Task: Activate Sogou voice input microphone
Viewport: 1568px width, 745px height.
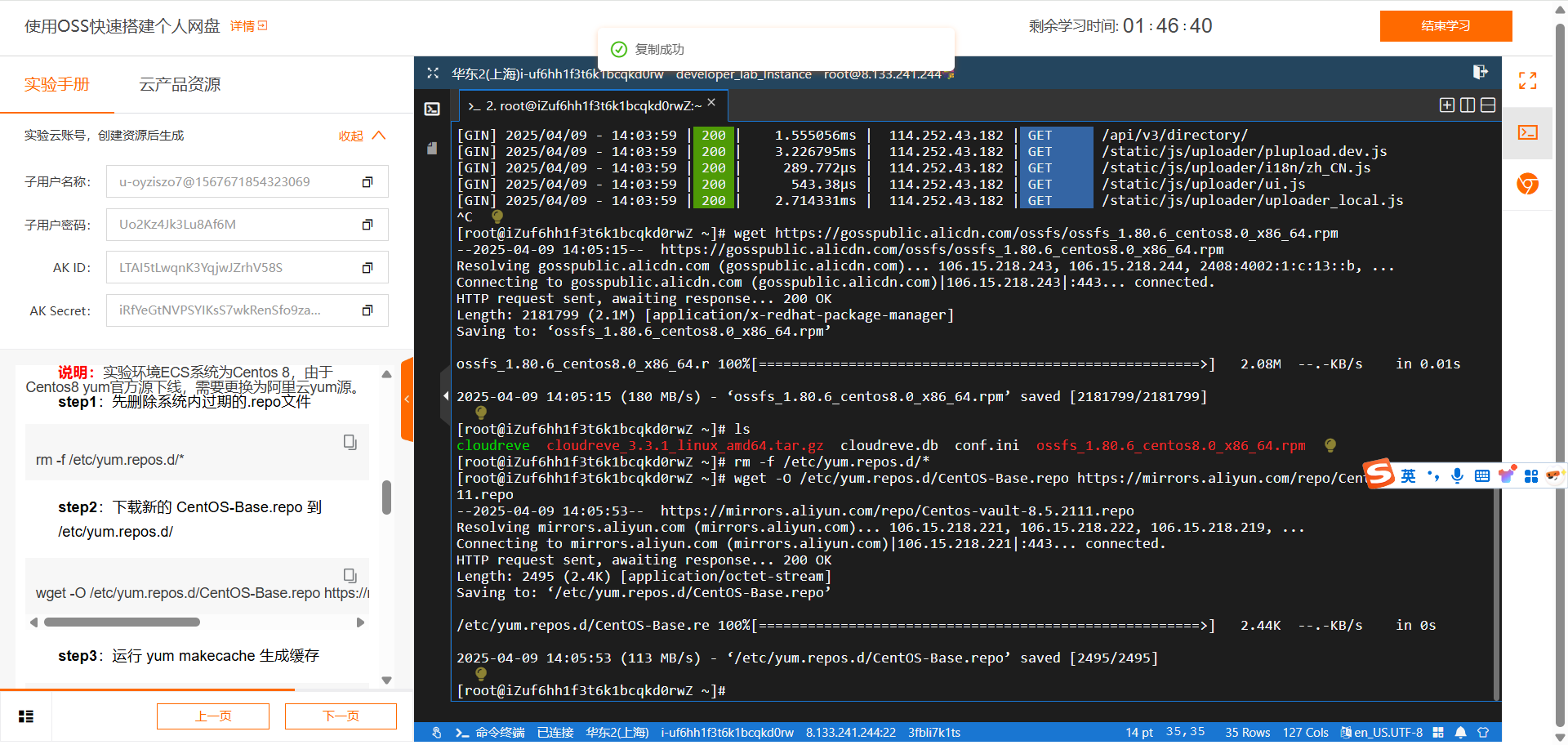Action: (x=1457, y=475)
